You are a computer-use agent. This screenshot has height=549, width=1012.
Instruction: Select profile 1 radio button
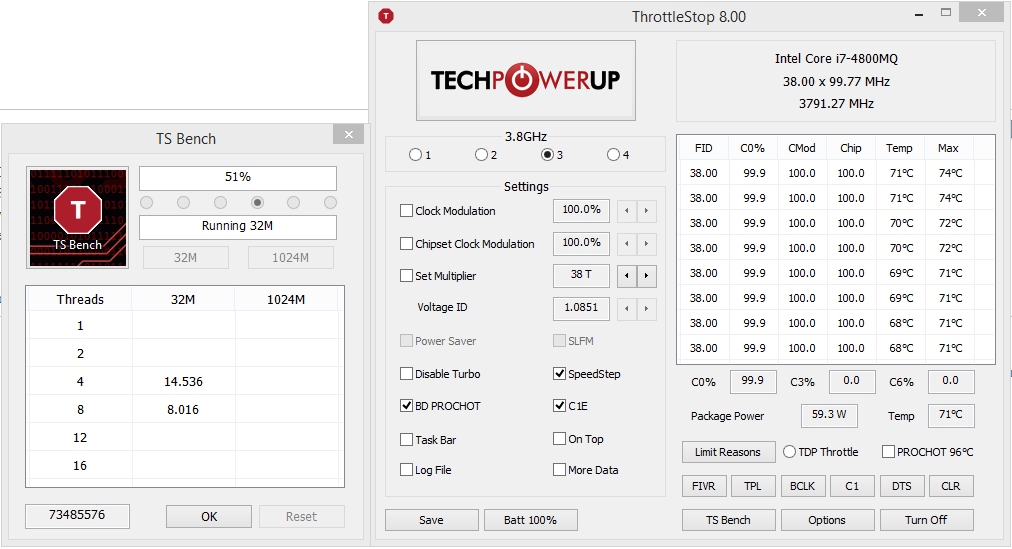pos(415,155)
